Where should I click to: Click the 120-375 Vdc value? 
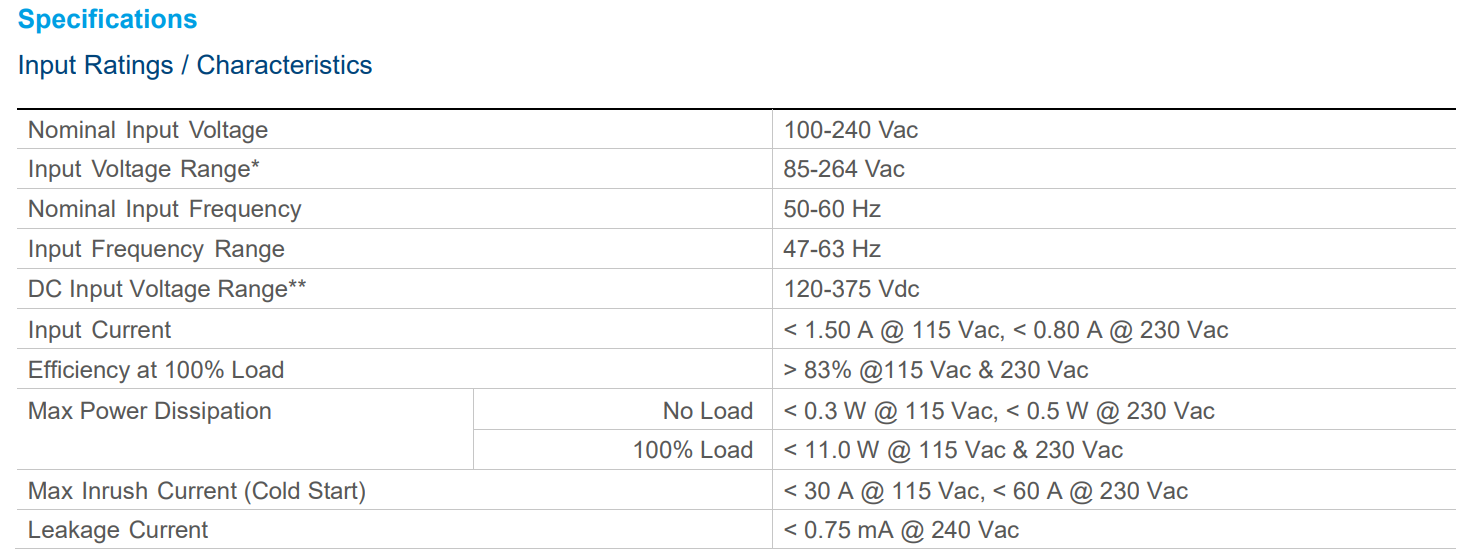852,290
